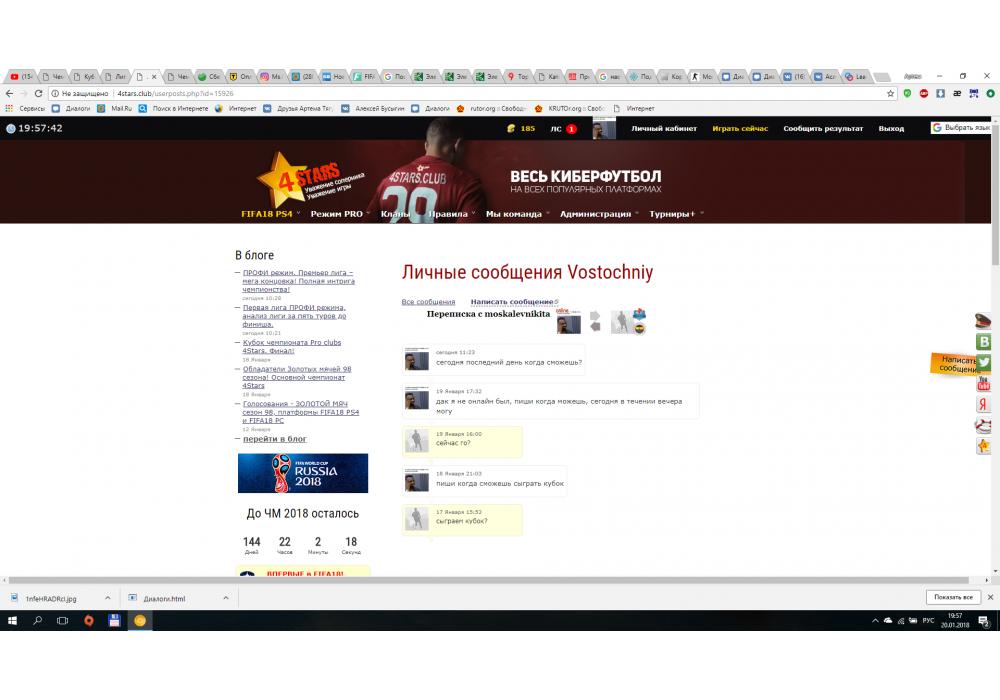This screenshot has height=700, width=1000.
Task: Click the 4 Stars logo
Action: (x=311, y=179)
